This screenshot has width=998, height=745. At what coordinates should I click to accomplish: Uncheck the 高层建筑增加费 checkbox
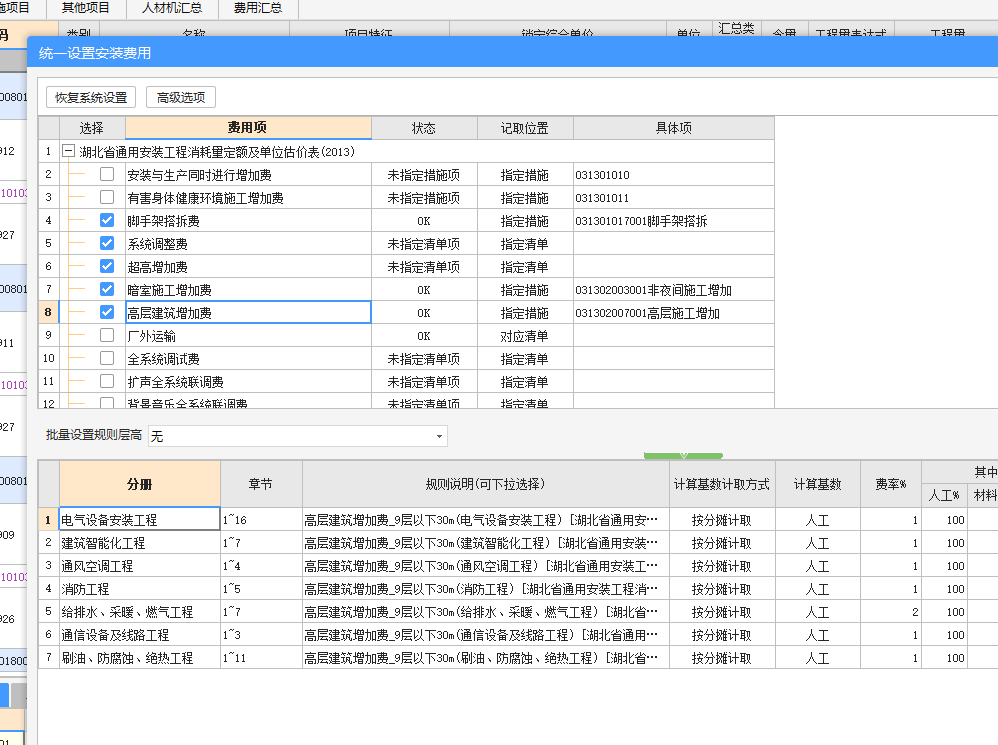point(107,312)
